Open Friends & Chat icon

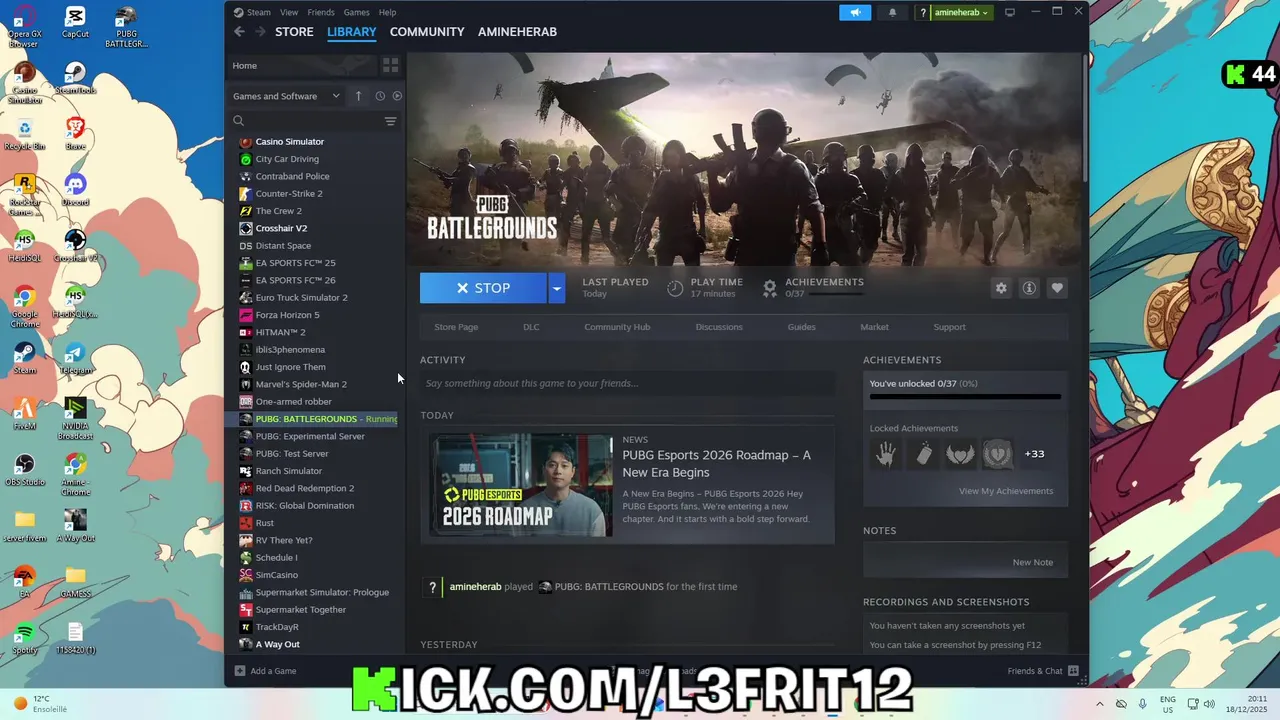click(x=1073, y=671)
